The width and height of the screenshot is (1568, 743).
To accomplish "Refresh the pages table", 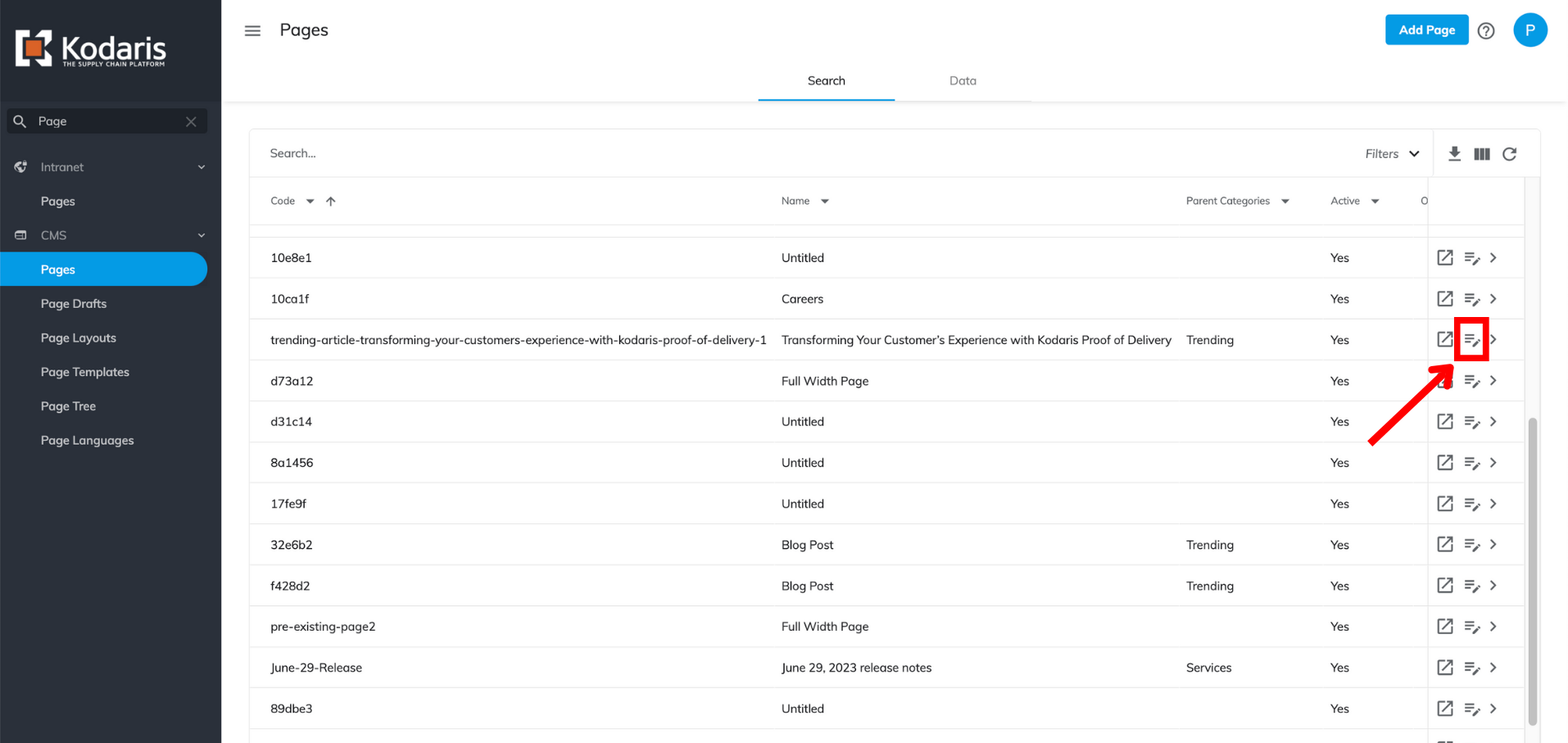I will pos(1510,154).
